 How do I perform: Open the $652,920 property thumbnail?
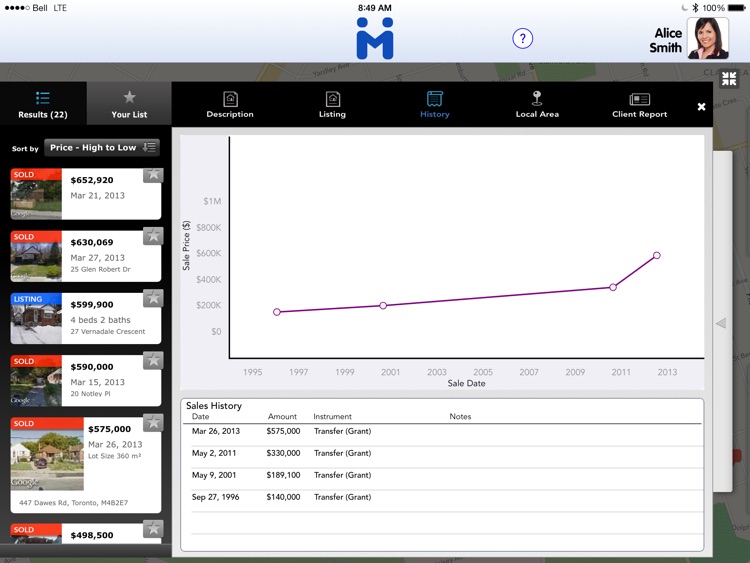[36, 194]
